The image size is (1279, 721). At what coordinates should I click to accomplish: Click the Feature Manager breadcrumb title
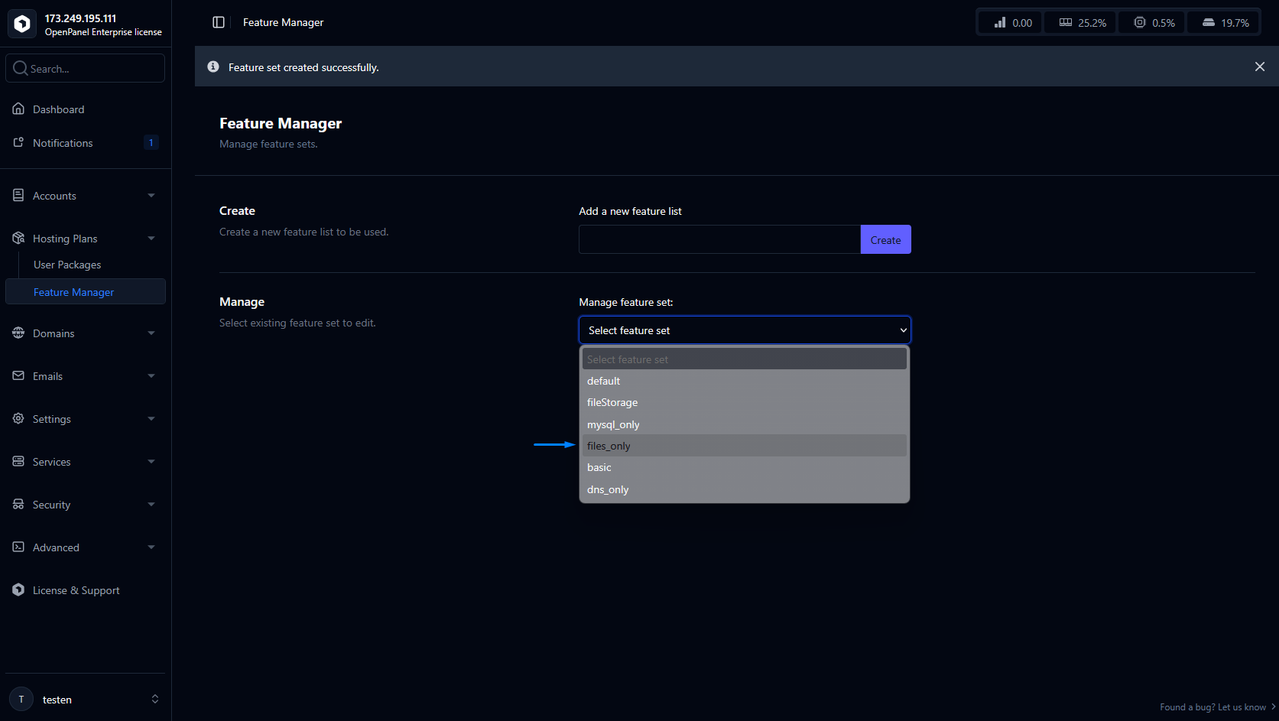(283, 22)
